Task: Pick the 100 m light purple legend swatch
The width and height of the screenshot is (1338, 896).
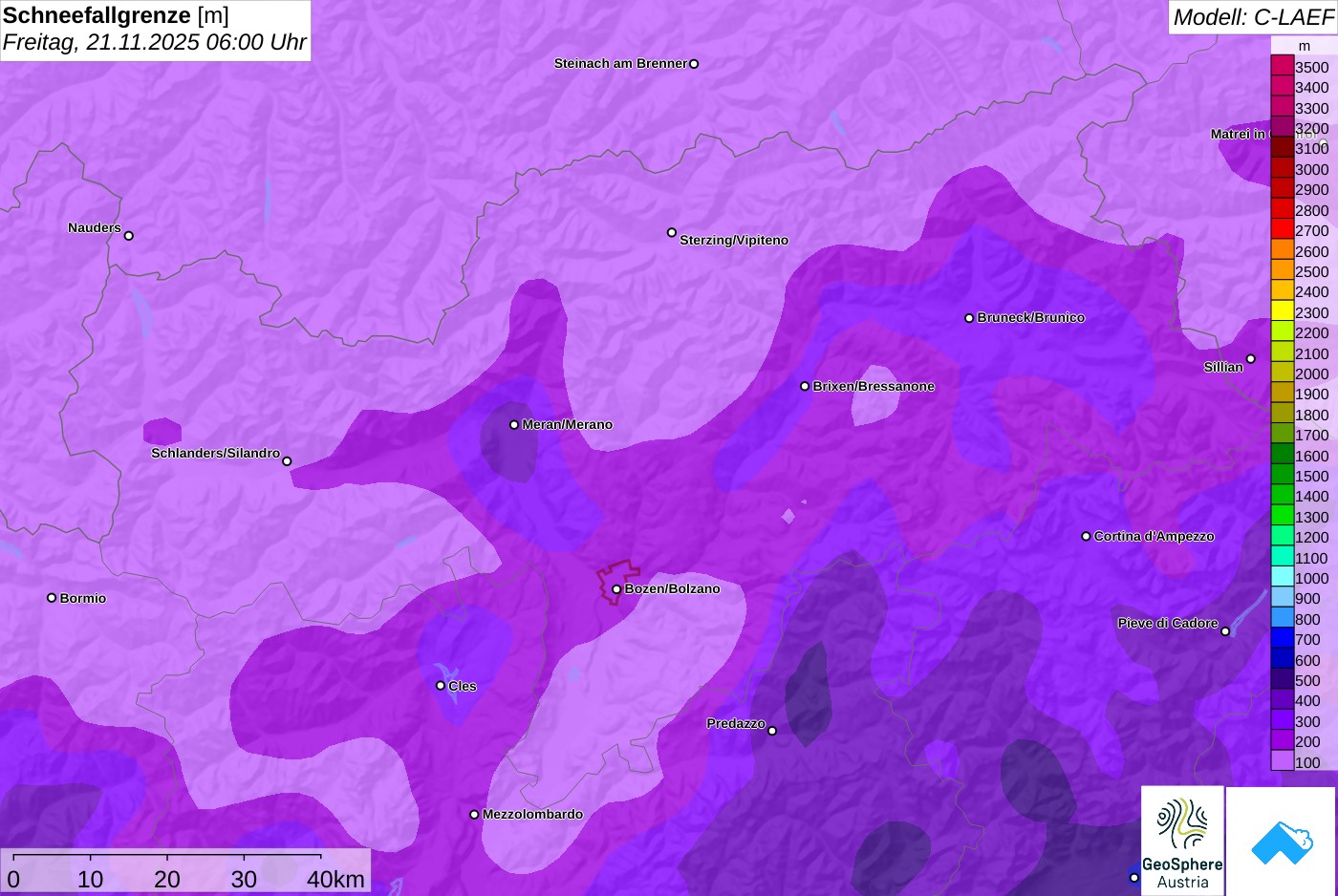Action: 1282,761
